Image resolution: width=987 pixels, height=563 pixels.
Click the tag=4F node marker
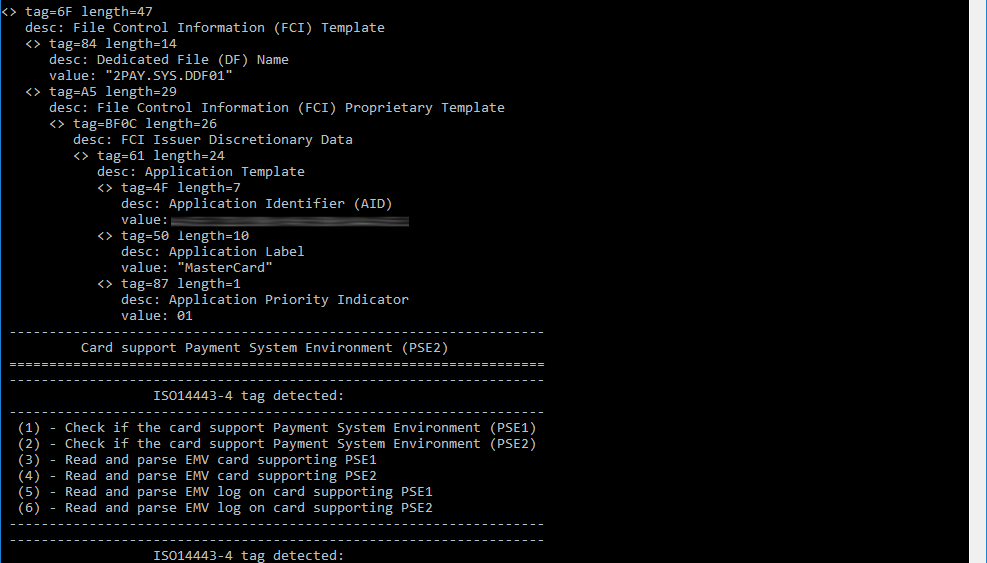tap(104, 188)
